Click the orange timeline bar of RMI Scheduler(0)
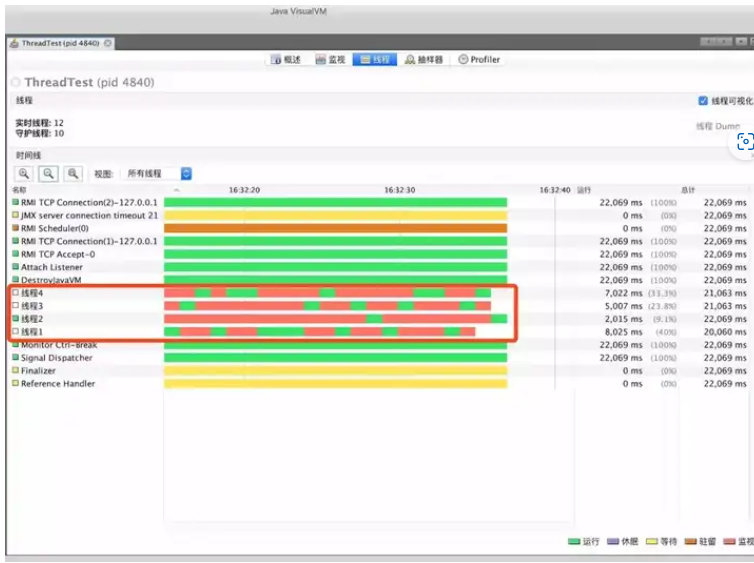The height and width of the screenshot is (563, 754). click(x=336, y=228)
